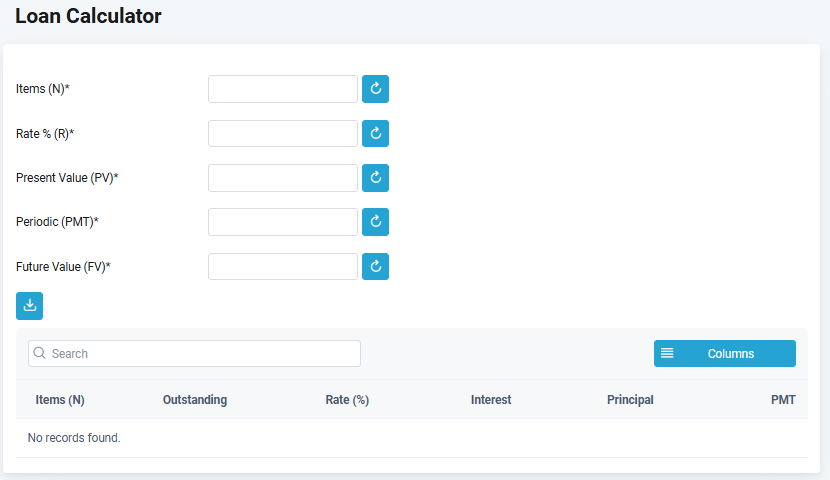The image size is (830, 480).
Task: Click the PMT column header
Action: [x=783, y=400]
